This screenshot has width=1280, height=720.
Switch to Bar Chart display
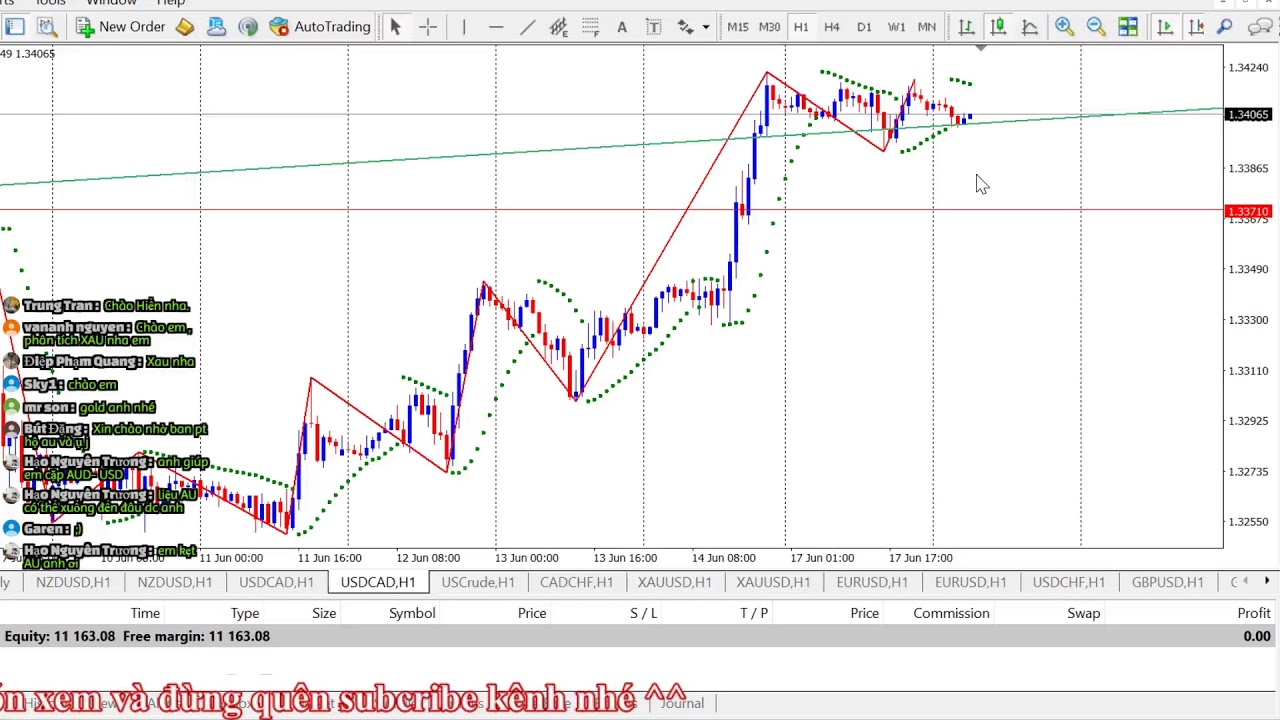click(x=966, y=27)
